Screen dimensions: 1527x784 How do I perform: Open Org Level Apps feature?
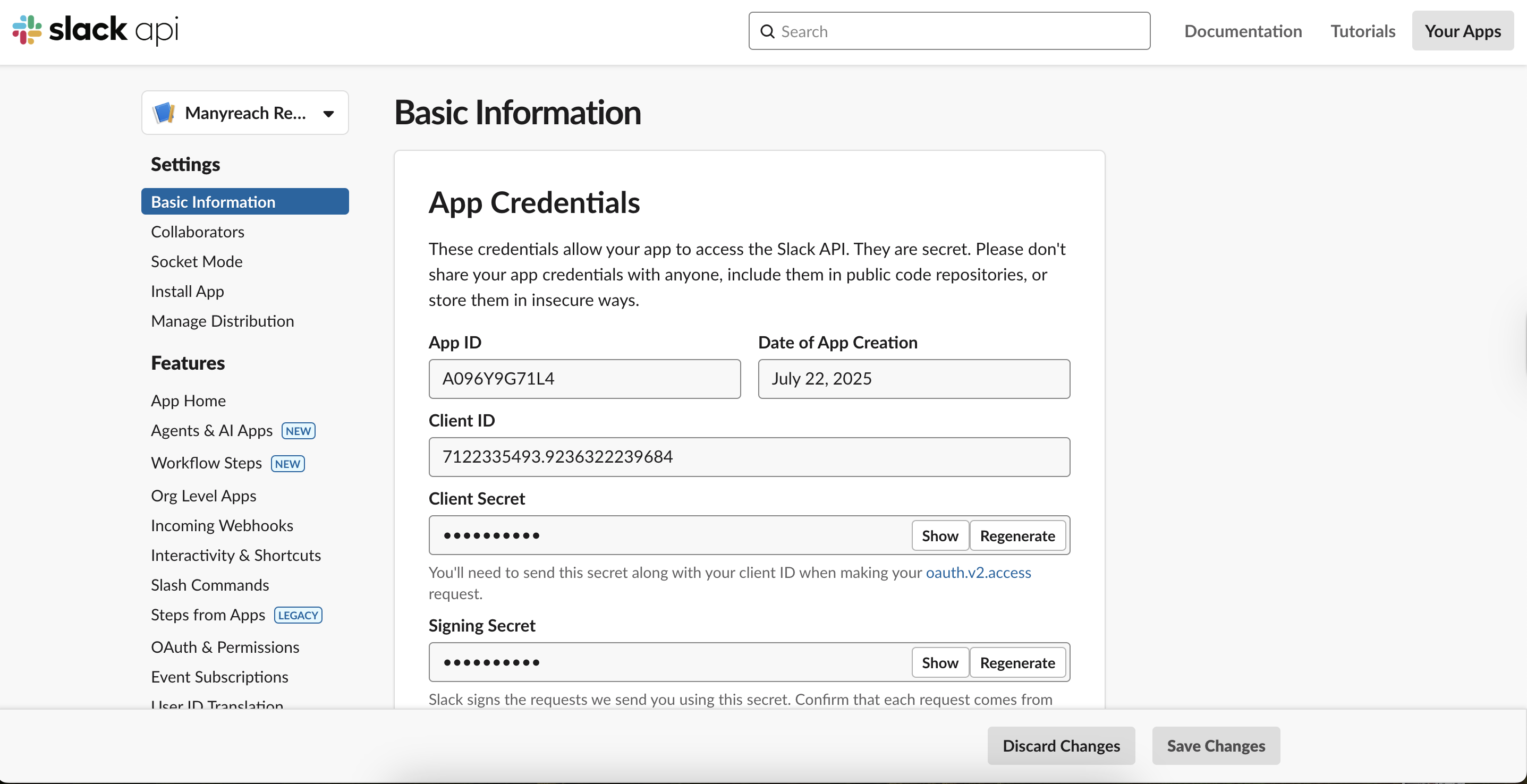tap(203, 496)
